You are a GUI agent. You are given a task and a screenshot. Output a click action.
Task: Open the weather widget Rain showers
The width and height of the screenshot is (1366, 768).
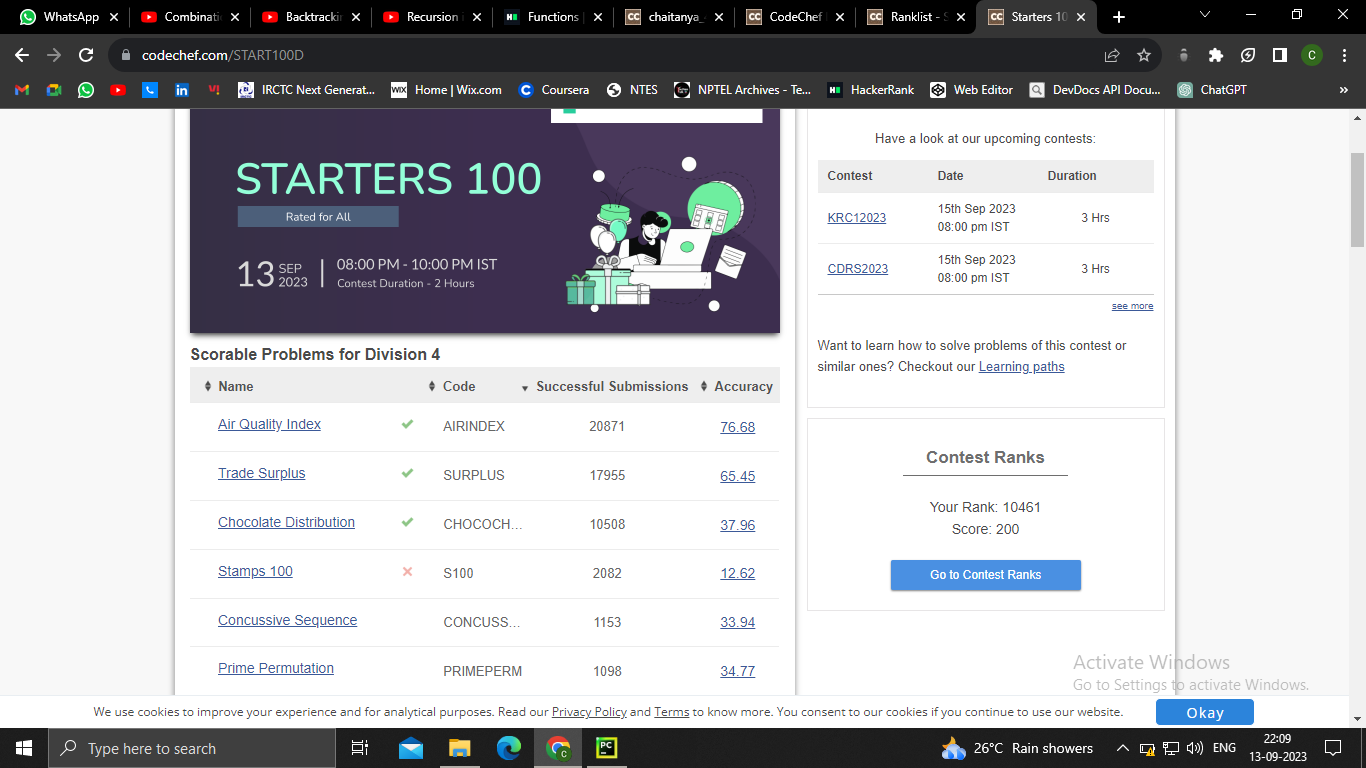pyautogui.click(x=1017, y=748)
